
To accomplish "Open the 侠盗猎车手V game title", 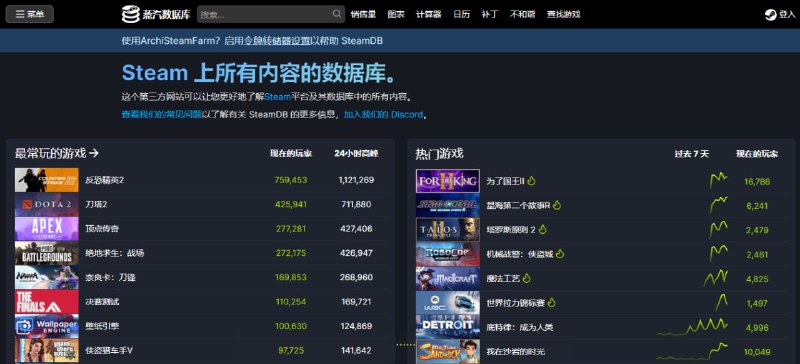I will coord(109,351).
